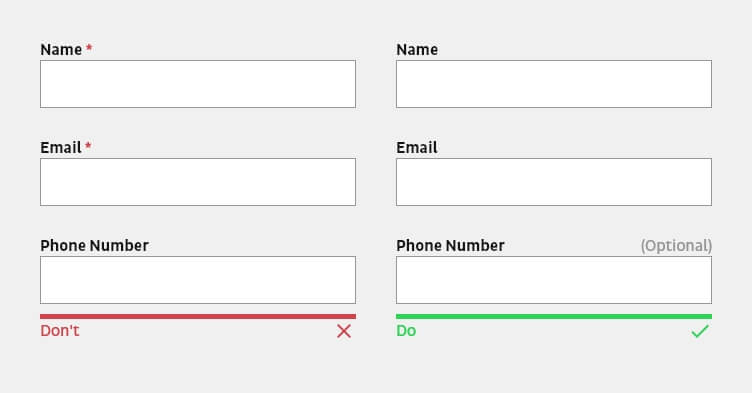Click the green divider bar under the right form

[x=554, y=316]
